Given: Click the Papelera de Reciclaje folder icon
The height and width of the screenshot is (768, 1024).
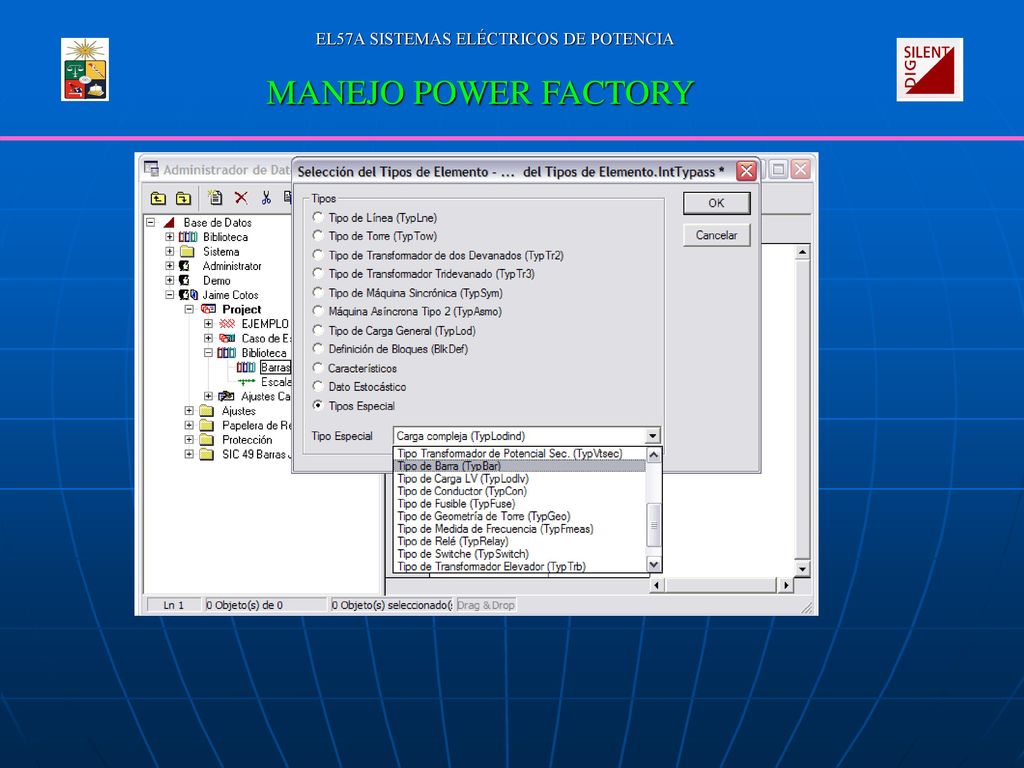Looking at the screenshot, I should 206,425.
